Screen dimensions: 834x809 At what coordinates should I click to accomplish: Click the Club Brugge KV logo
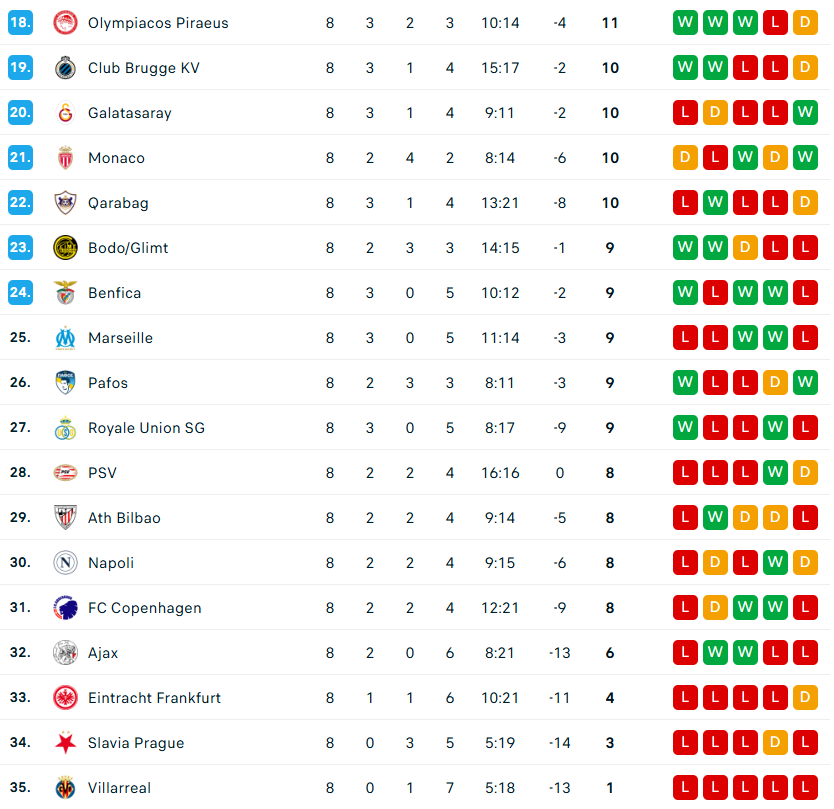(x=65, y=68)
